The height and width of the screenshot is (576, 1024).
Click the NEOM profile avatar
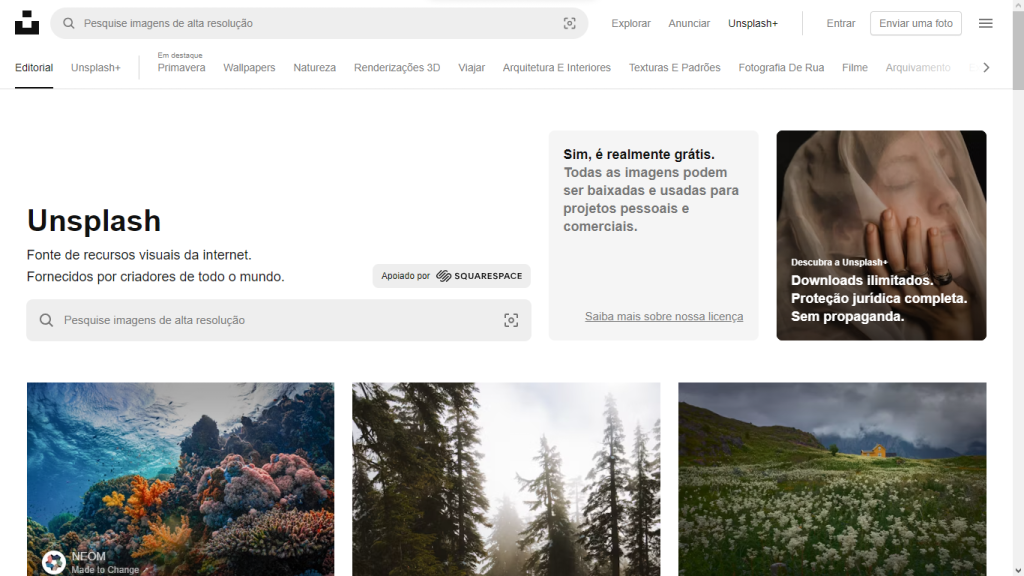(54, 562)
